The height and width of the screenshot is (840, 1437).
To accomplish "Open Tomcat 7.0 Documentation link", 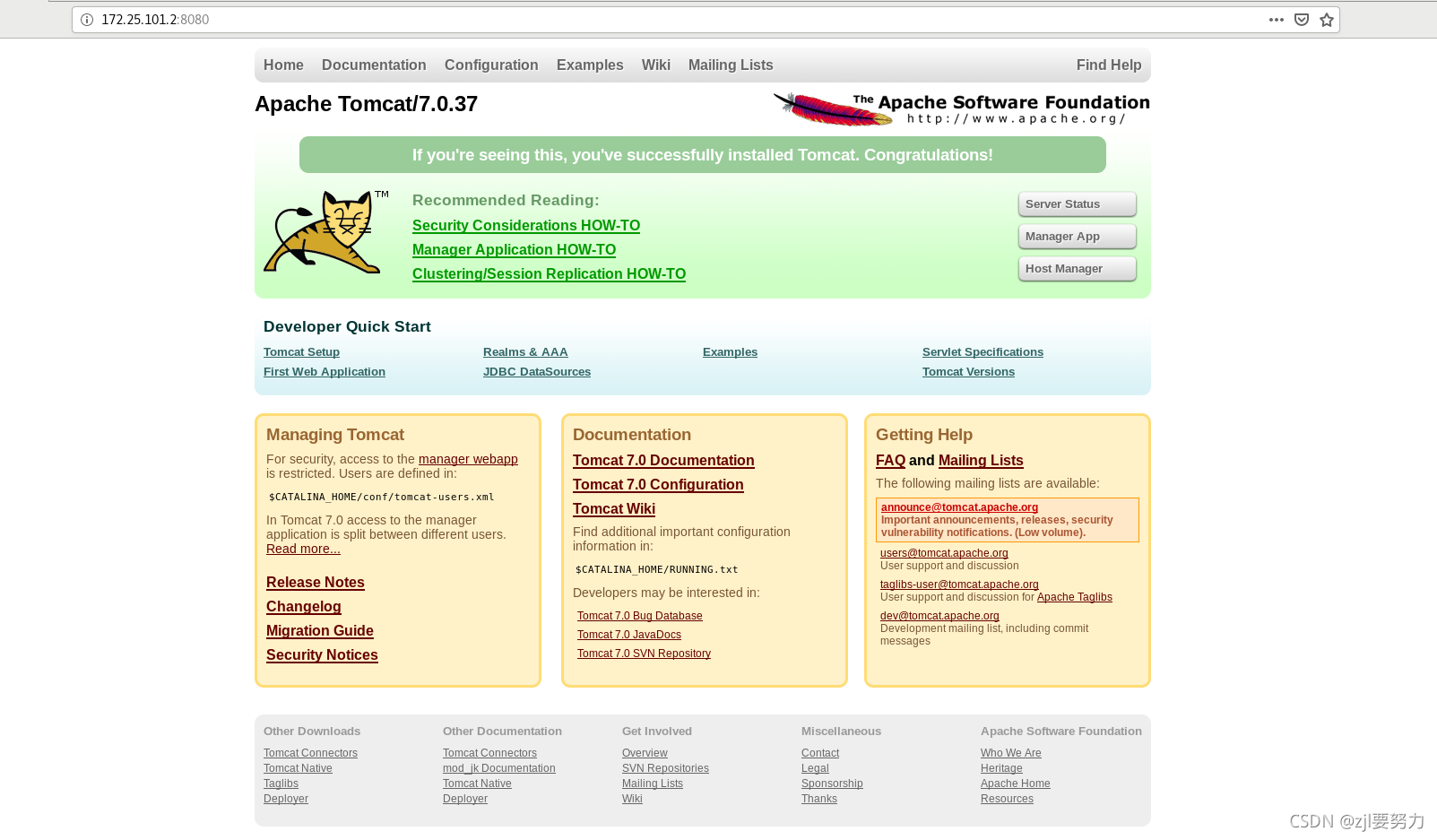I will pos(663,461).
